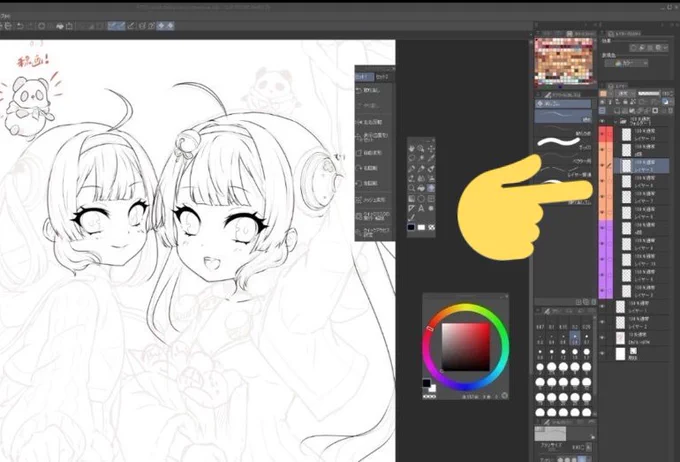Open the layer blending mode dropdown

click(625, 93)
